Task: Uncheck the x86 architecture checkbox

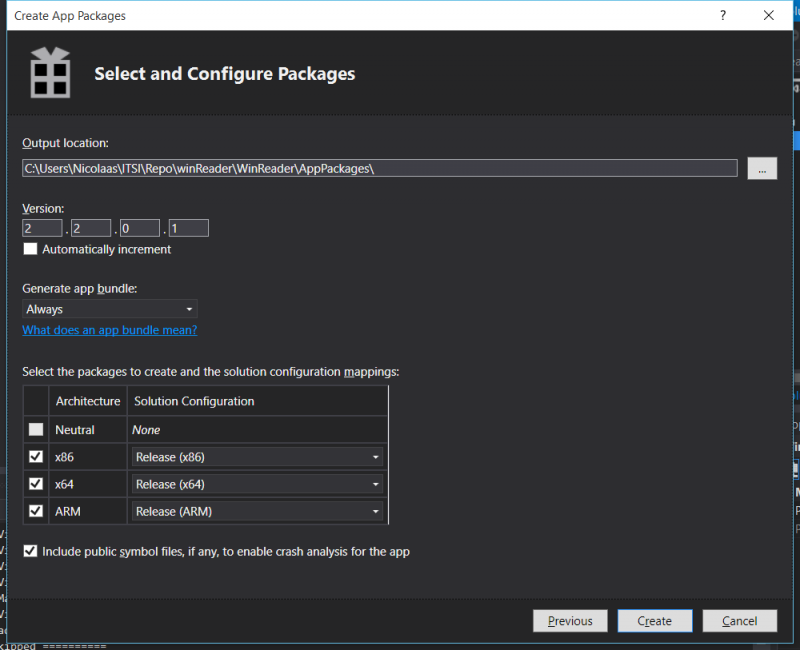Action: coord(36,457)
